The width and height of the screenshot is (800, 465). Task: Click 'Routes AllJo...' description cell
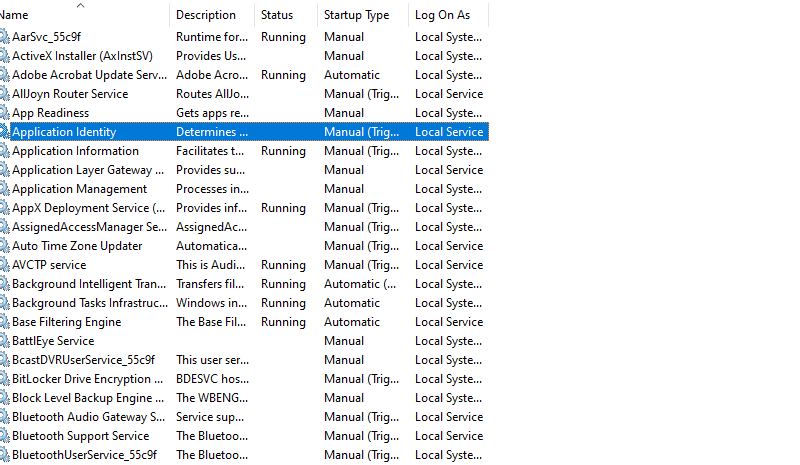pyautogui.click(x=213, y=94)
